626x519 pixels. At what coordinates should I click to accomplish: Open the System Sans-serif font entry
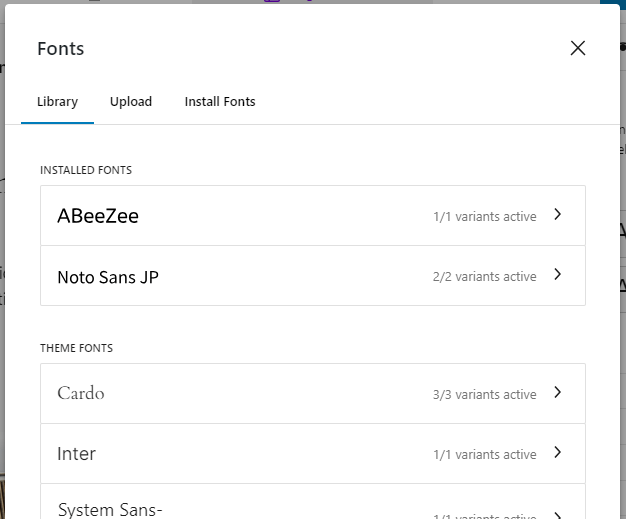click(313, 502)
